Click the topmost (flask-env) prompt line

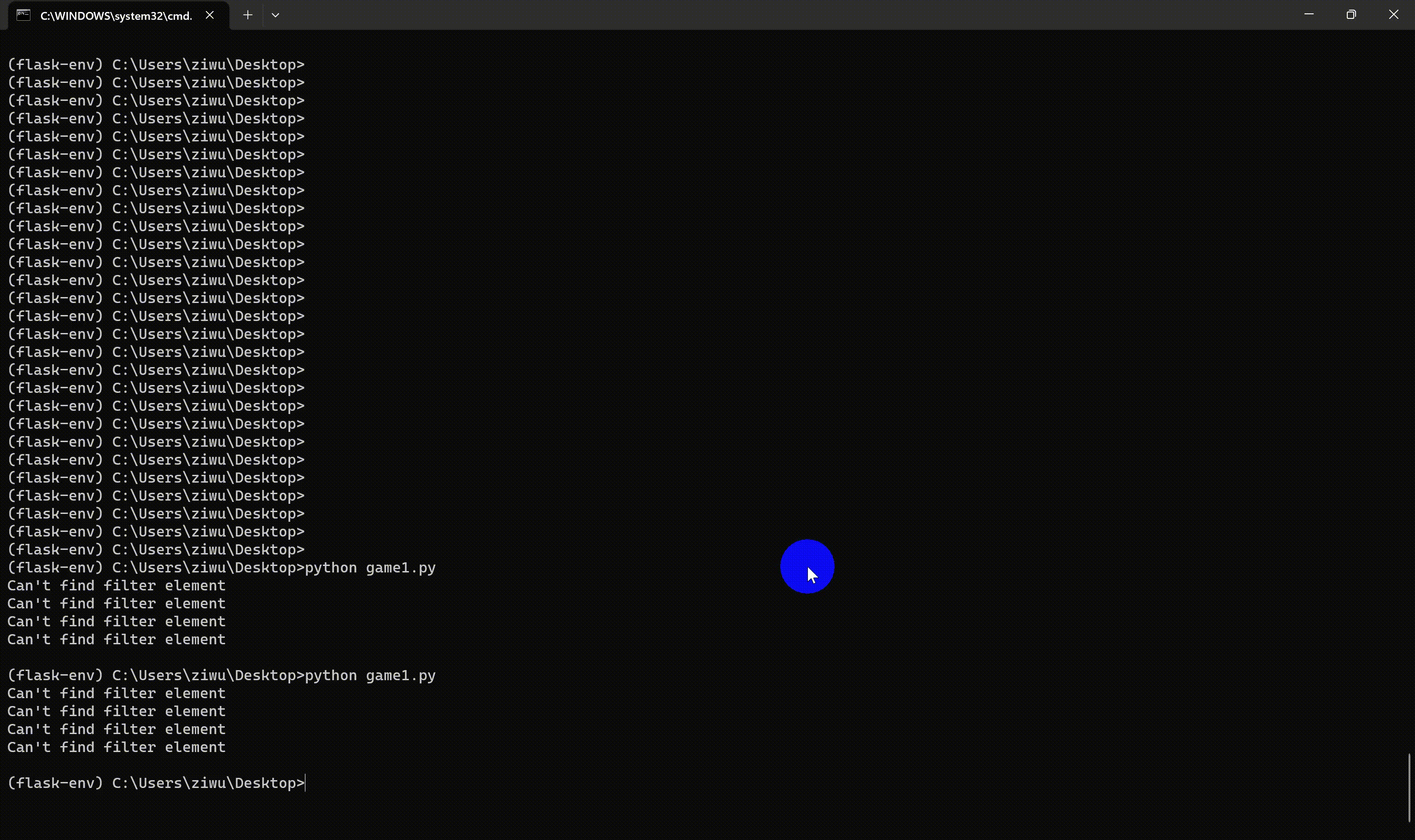tap(156, 64)
